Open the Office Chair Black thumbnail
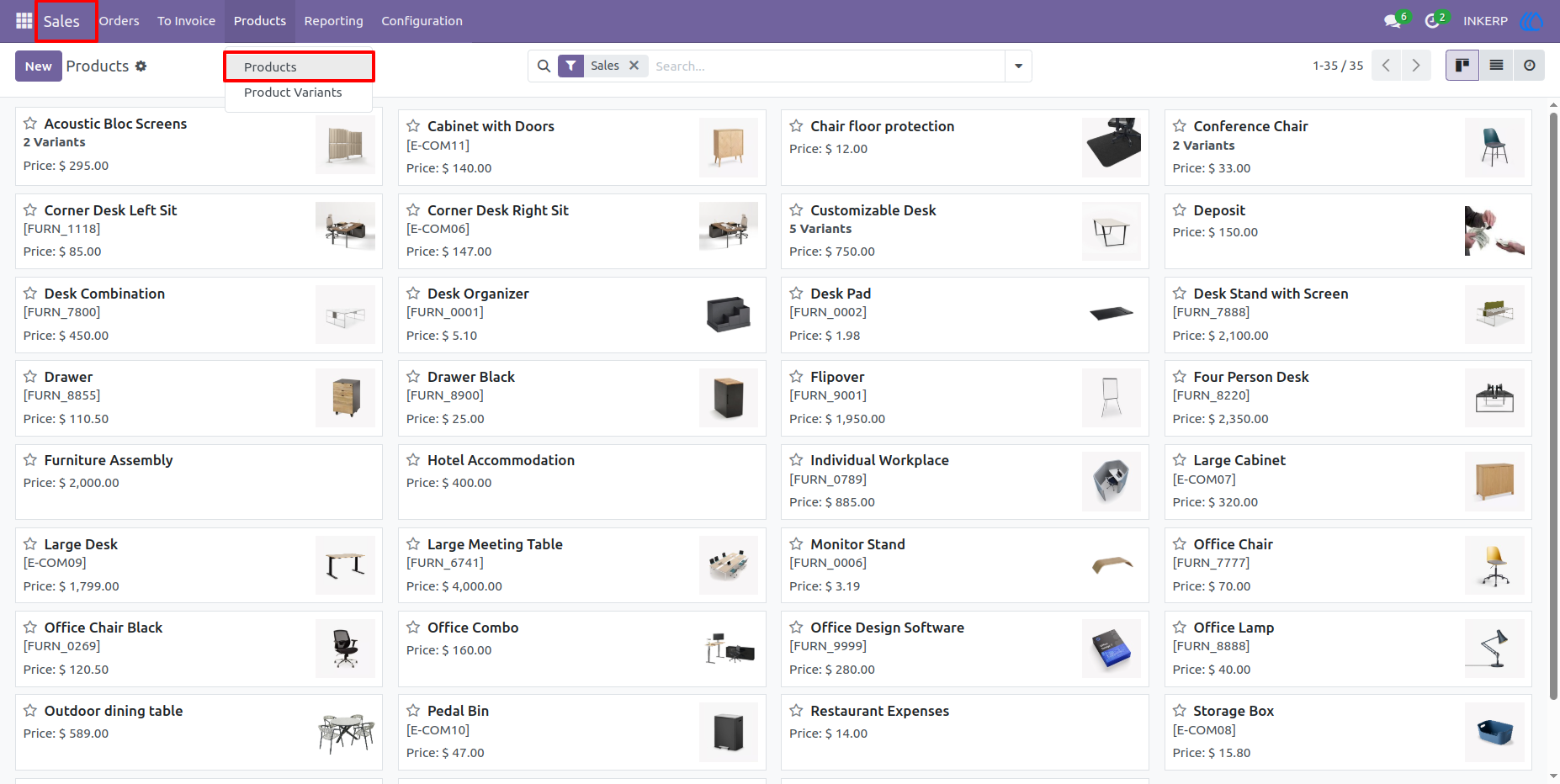The width and height of the screenshot is (1560, 784). pos(345,649)
